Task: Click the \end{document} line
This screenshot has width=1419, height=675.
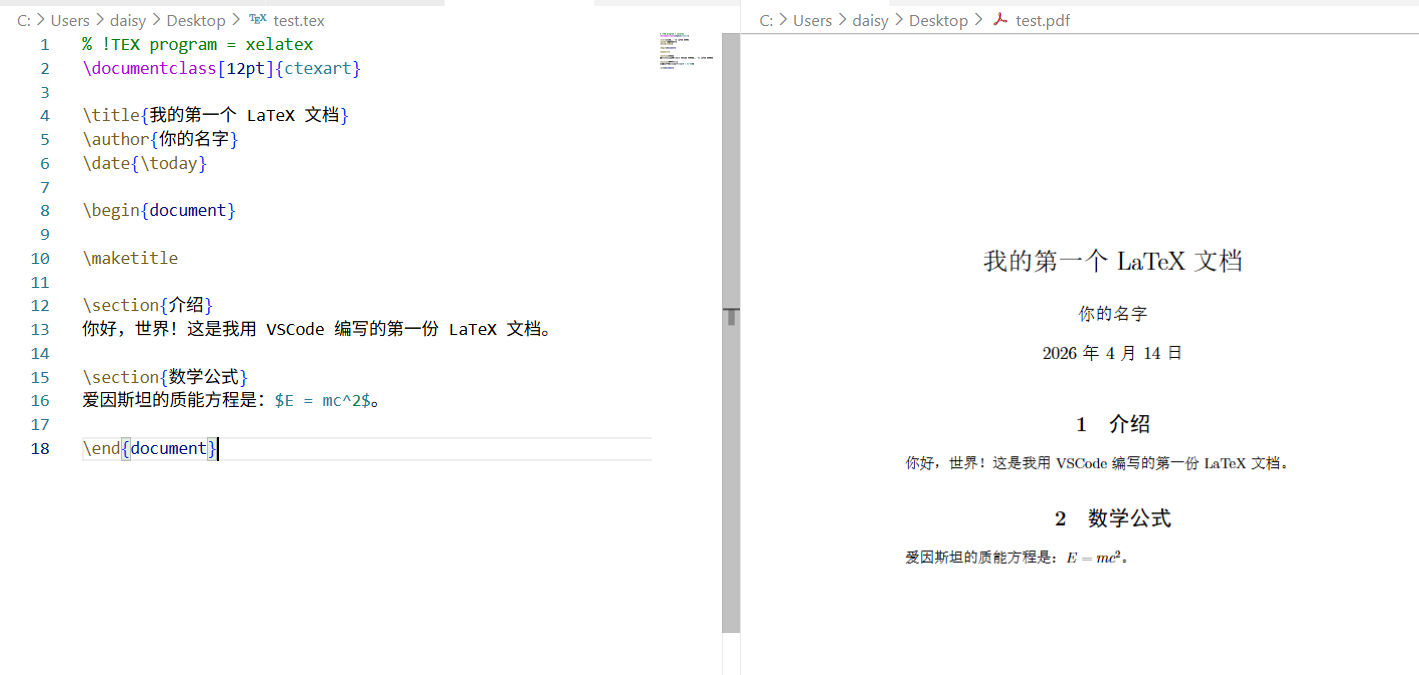Action: pyautogui.click(x=150, y=448)
